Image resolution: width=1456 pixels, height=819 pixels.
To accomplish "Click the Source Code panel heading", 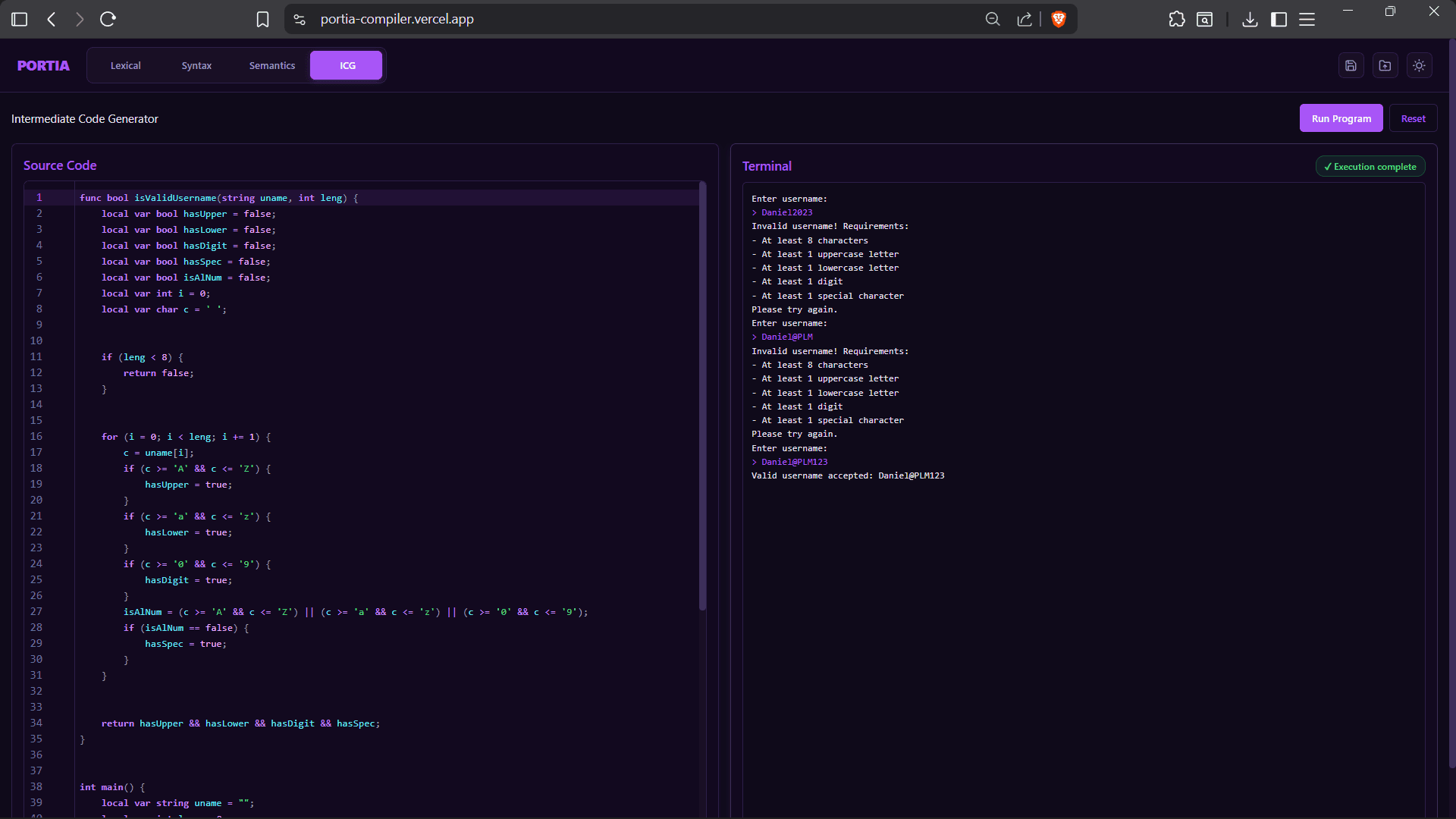I will [x=60, y=165].
